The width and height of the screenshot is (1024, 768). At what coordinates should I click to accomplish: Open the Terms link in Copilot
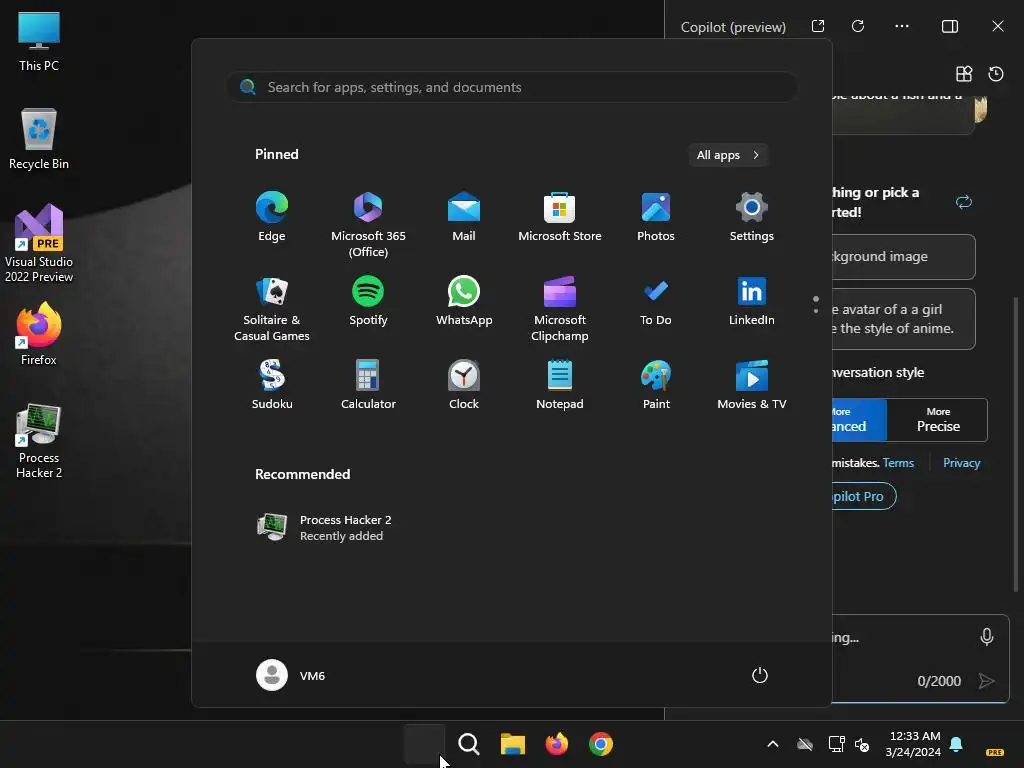pyautogui.click(x=898, y=462)
